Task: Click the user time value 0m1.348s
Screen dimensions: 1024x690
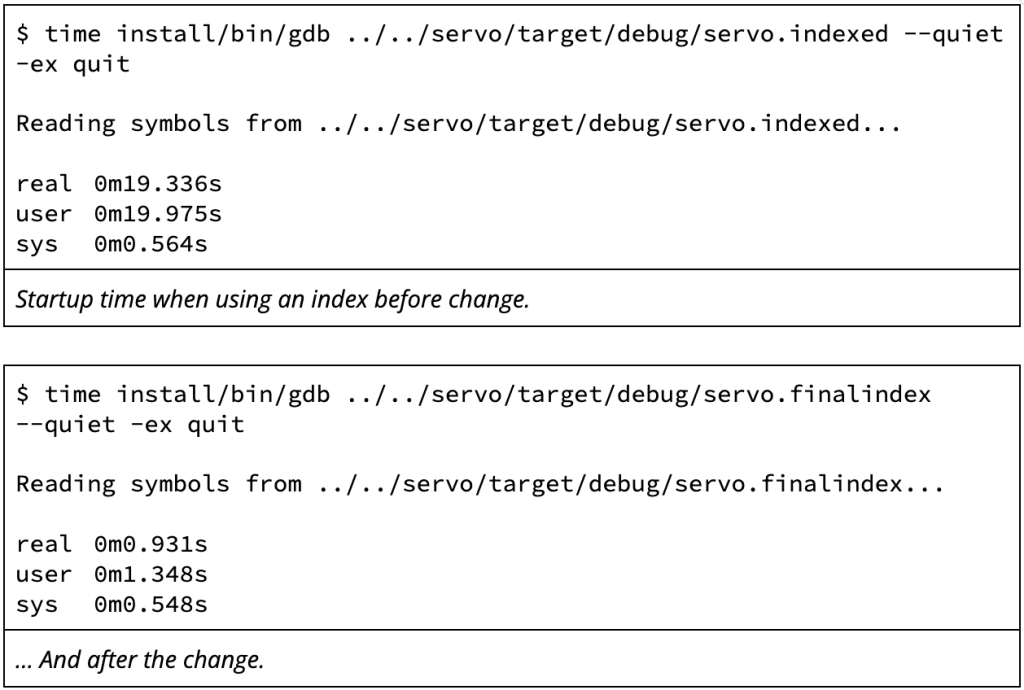Action: click(x=151, y=574)
